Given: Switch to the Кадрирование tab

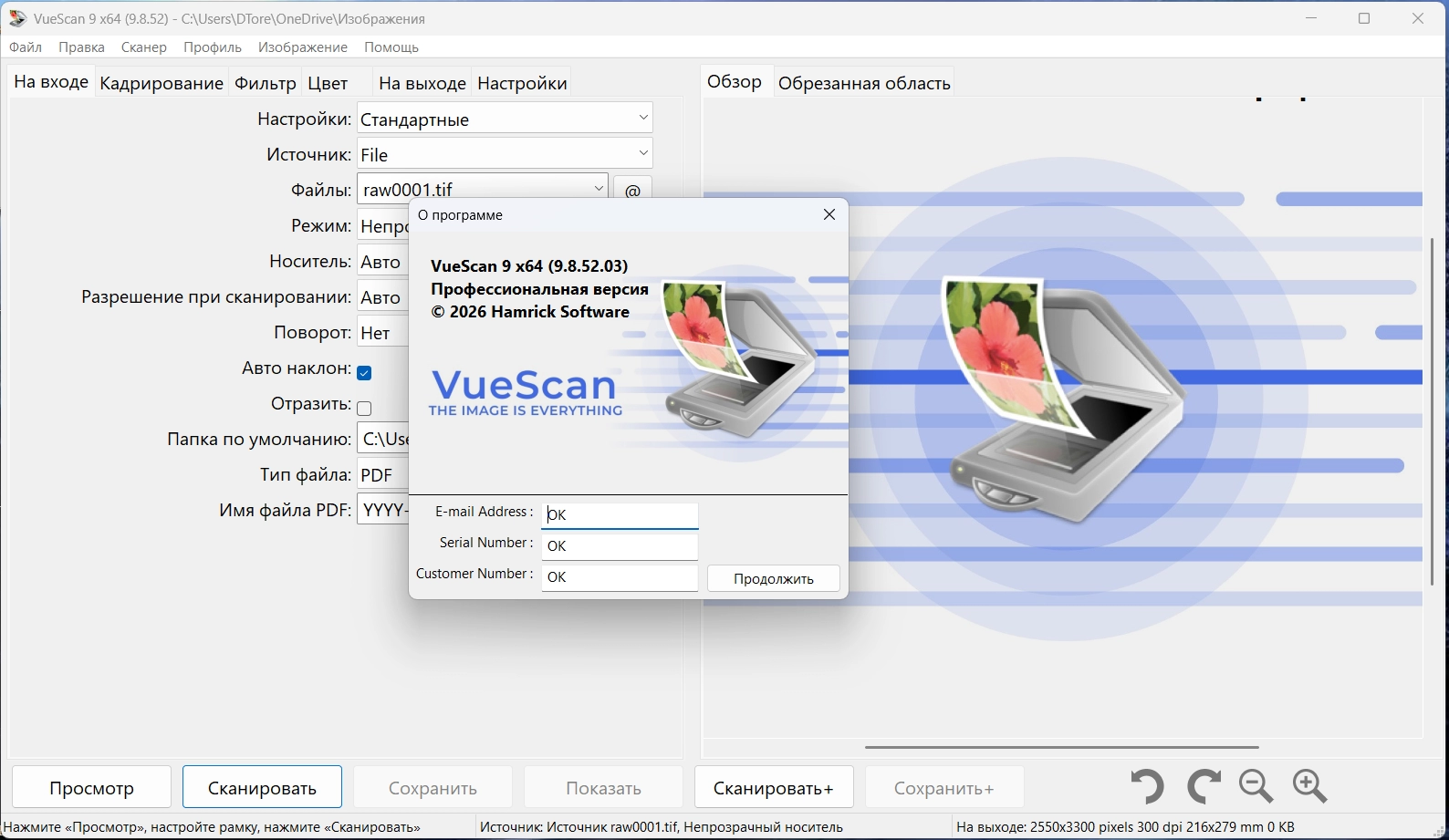Looking at the screenshot, I should [x=162, y=83].
